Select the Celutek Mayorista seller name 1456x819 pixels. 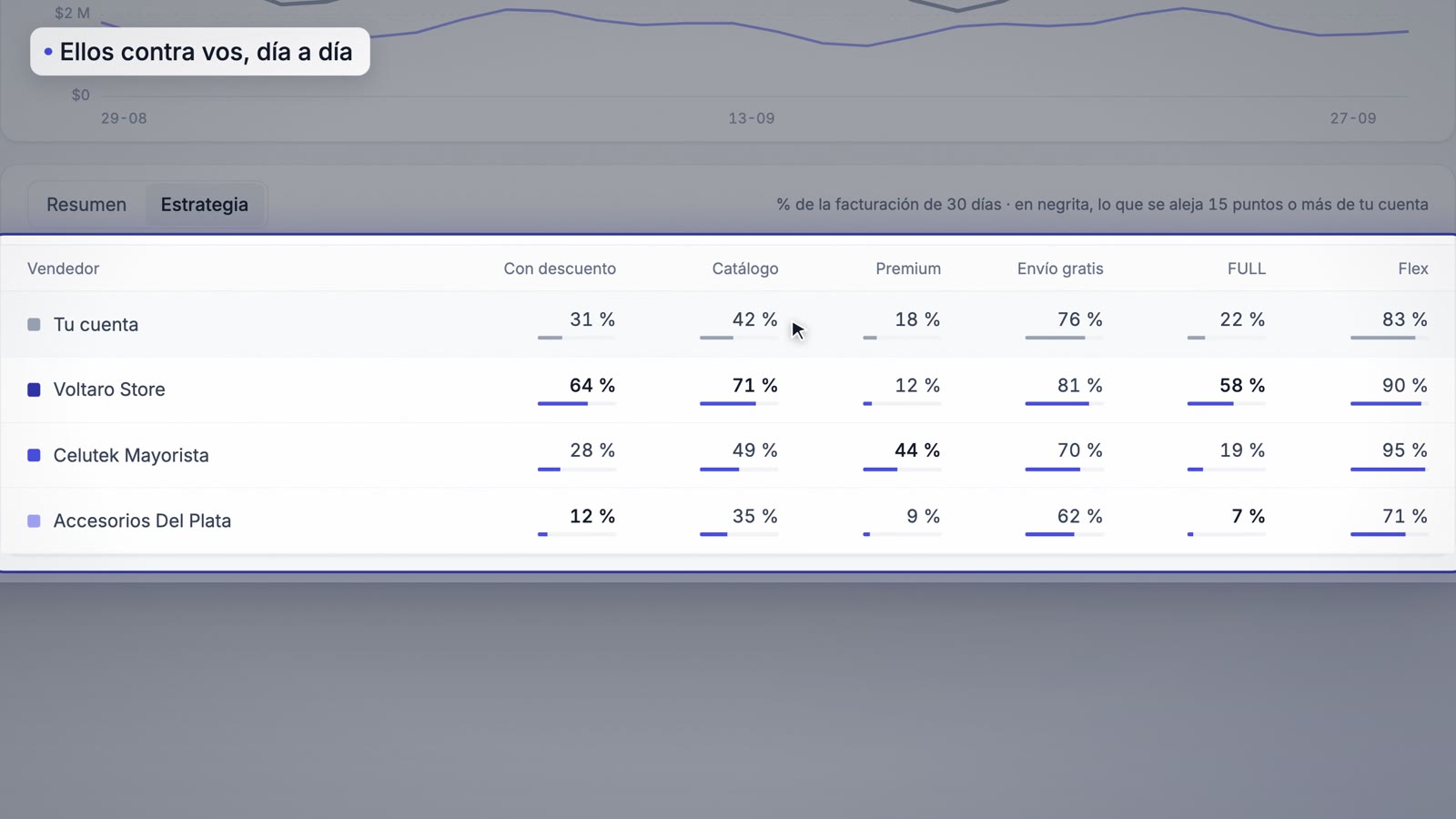131,455
